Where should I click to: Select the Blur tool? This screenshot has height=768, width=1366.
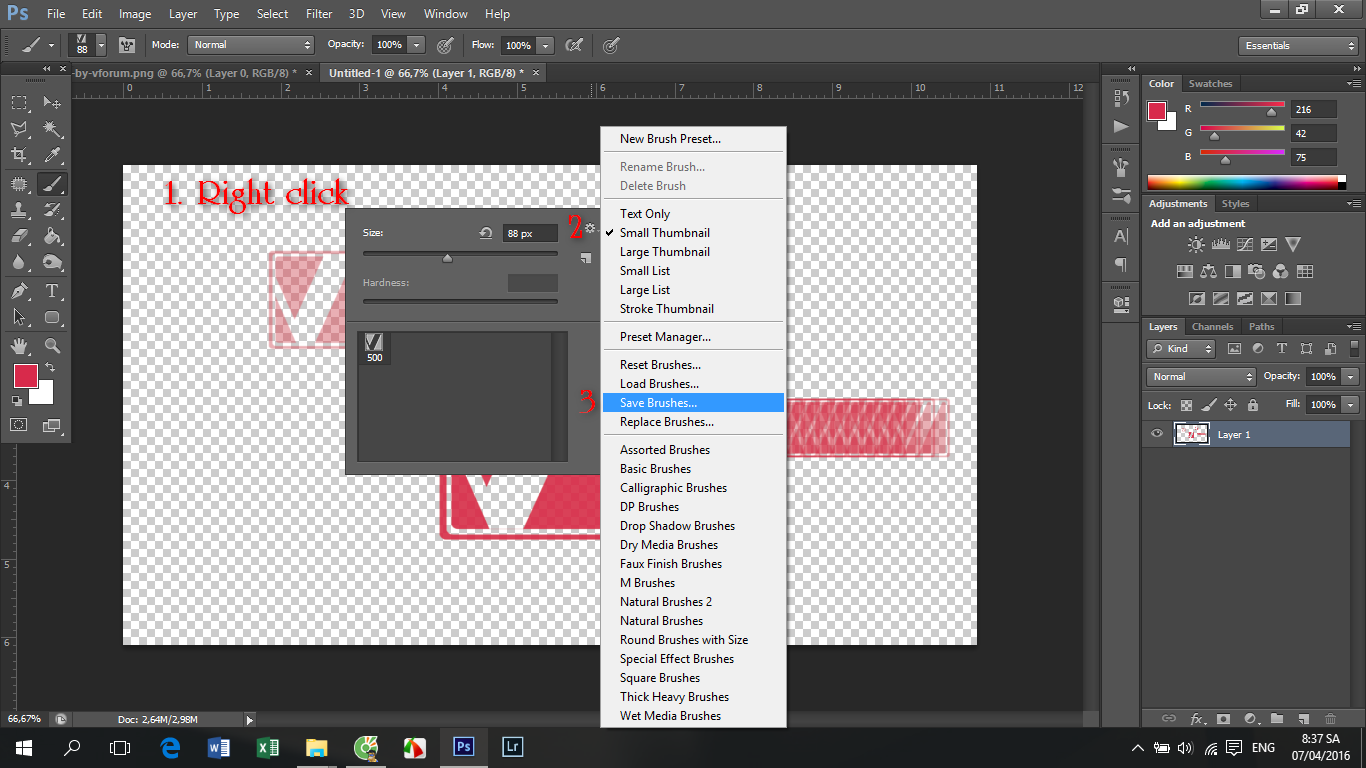[19, 262]
